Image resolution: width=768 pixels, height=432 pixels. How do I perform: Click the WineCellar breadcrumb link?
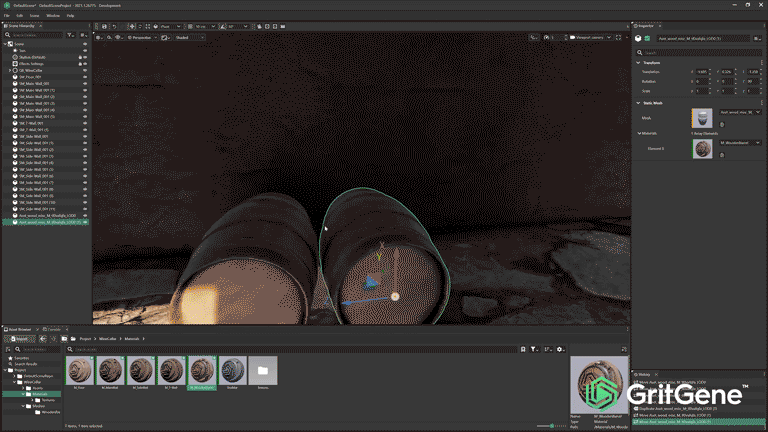108,338
